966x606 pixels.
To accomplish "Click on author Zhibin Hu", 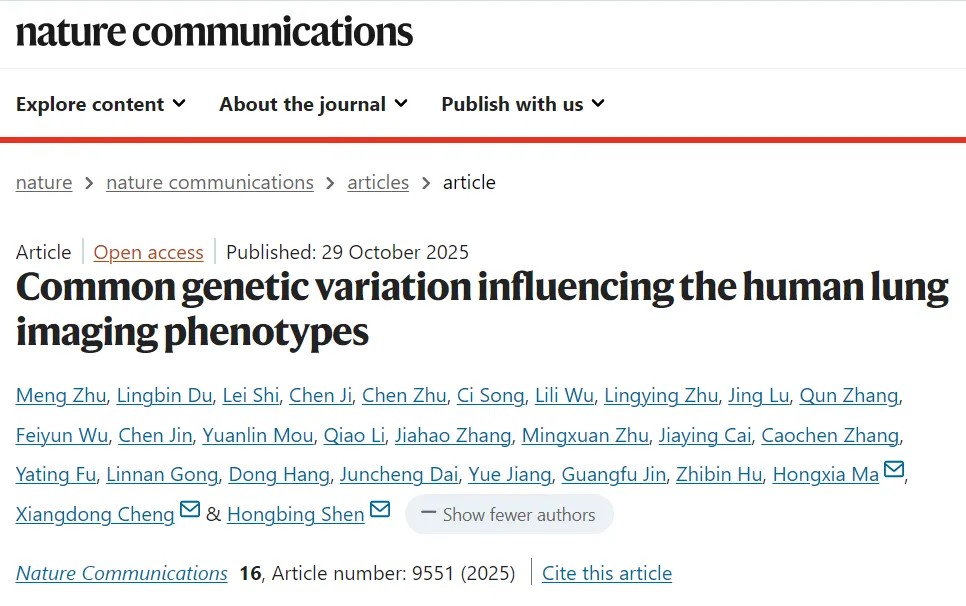I will (x=719, y=474).
